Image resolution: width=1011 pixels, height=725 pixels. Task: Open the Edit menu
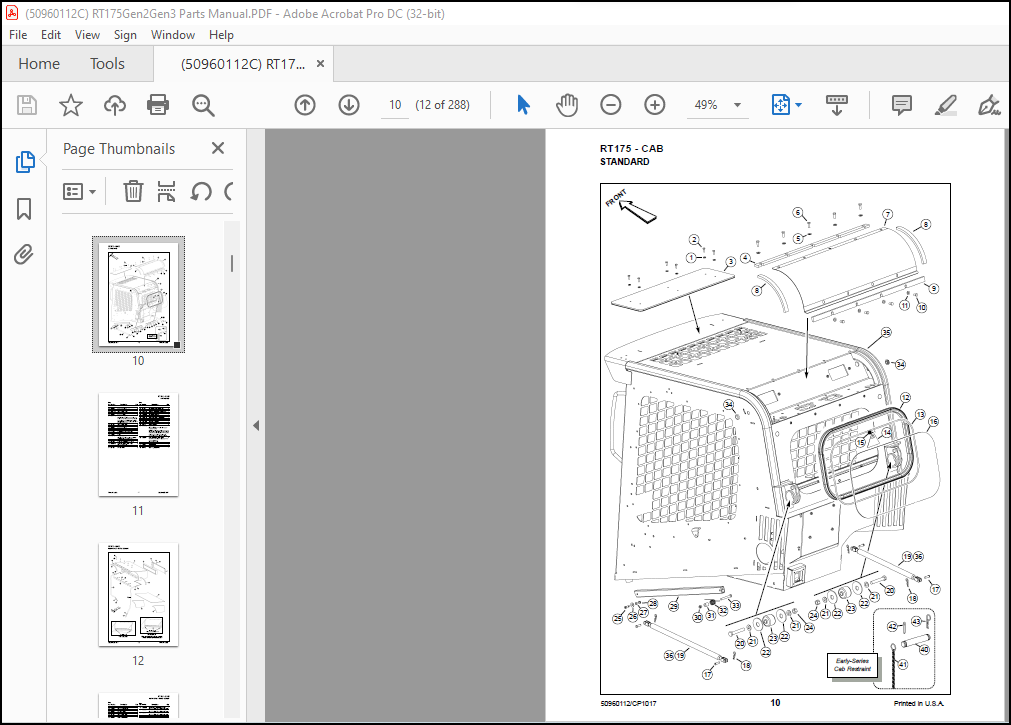[50, 35]
